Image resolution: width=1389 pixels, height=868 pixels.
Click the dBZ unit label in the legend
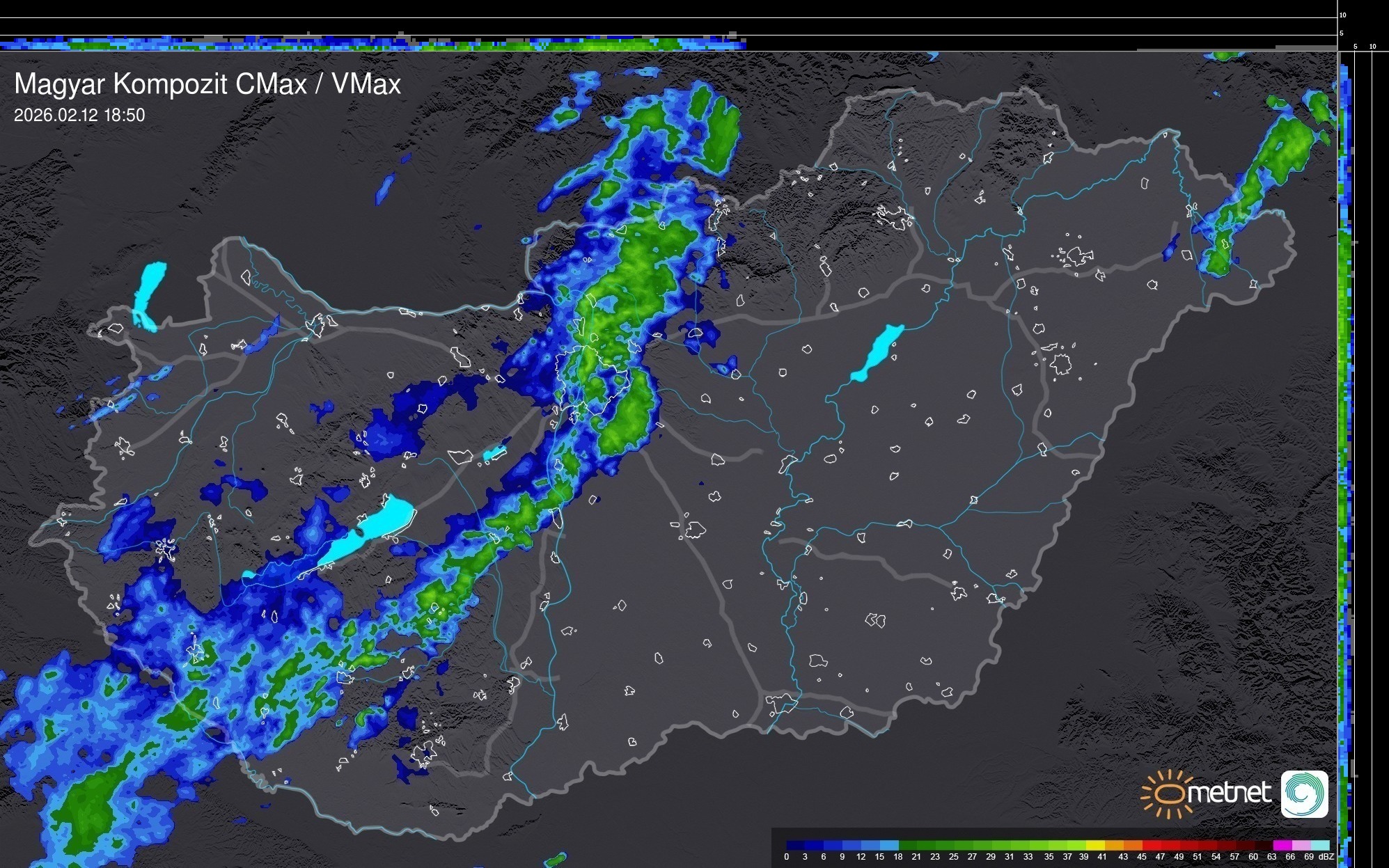pos(1326,857)
